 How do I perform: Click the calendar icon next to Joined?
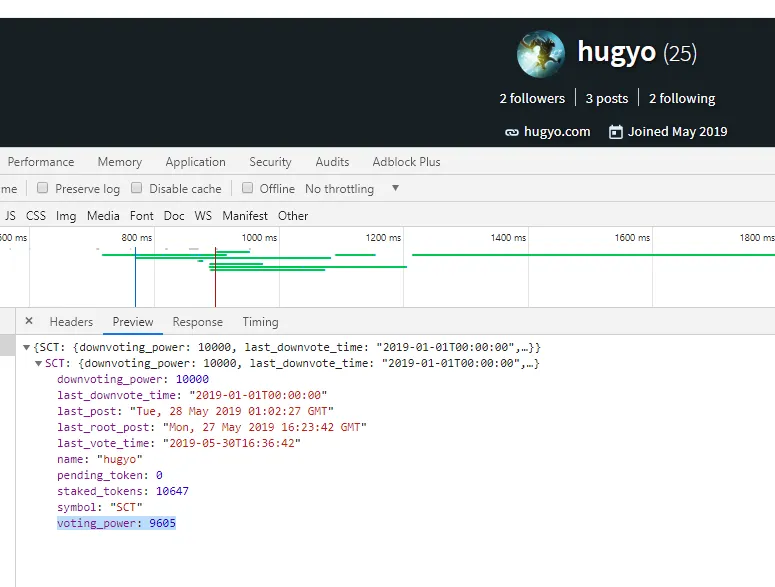(615, 132)
